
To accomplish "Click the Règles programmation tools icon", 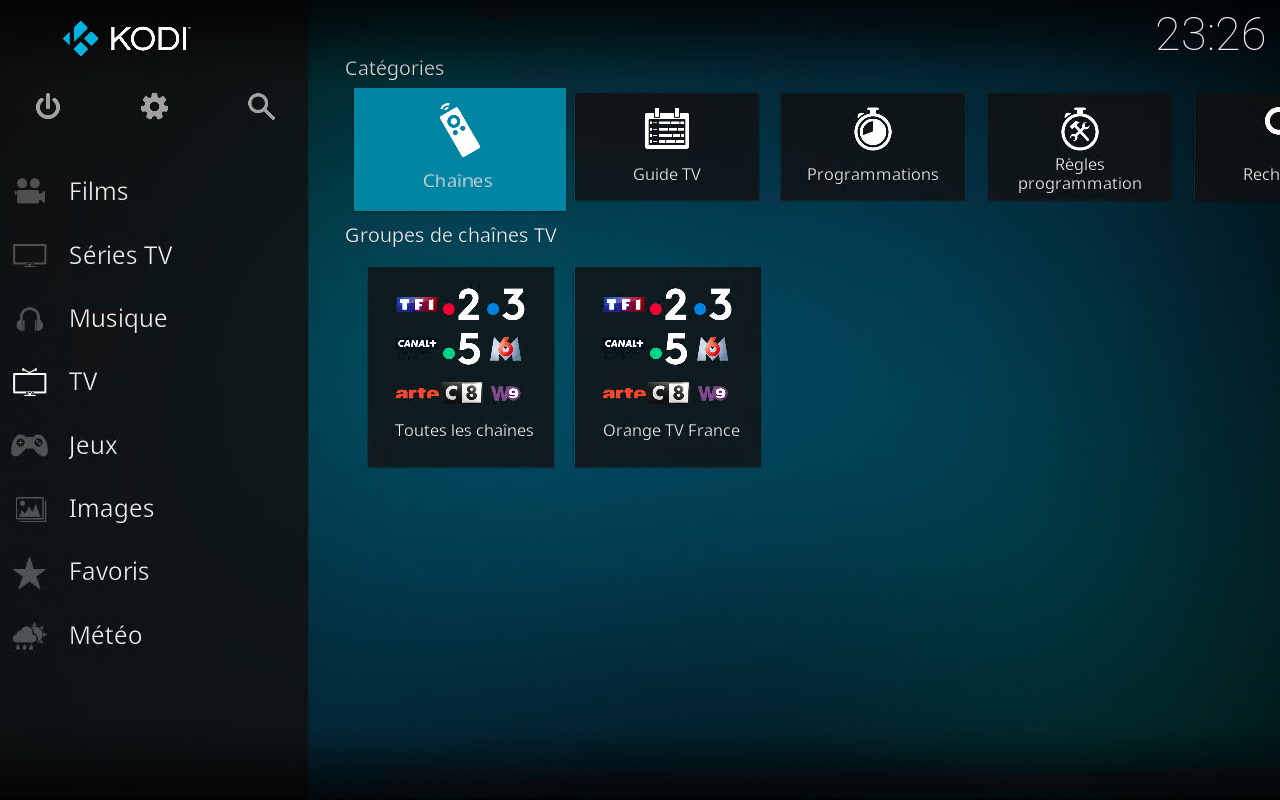I will (x=1080, y=129).
